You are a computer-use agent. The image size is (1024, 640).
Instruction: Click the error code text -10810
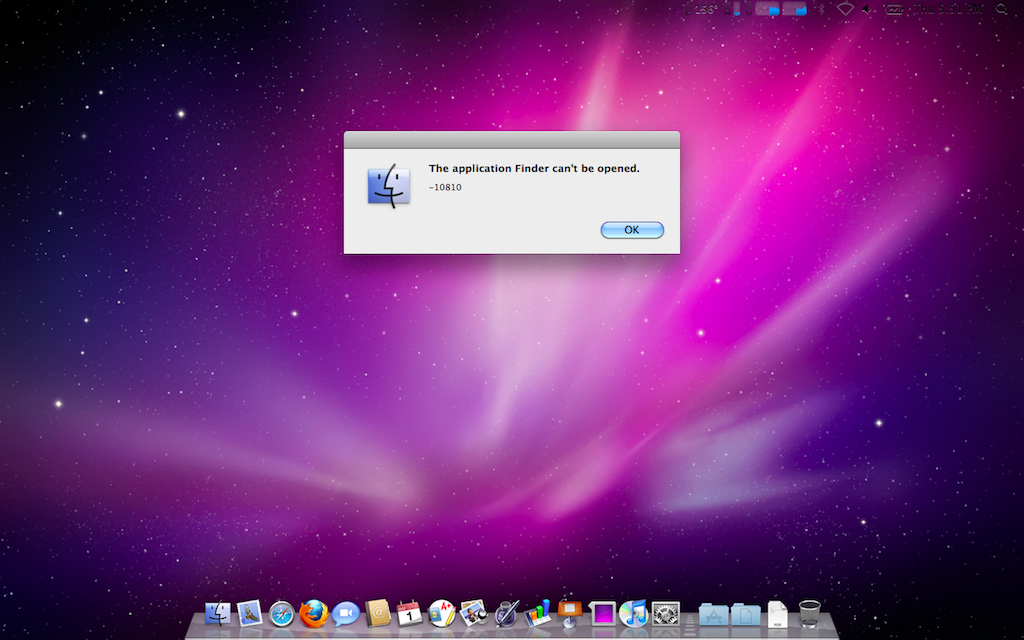point(445,187)
